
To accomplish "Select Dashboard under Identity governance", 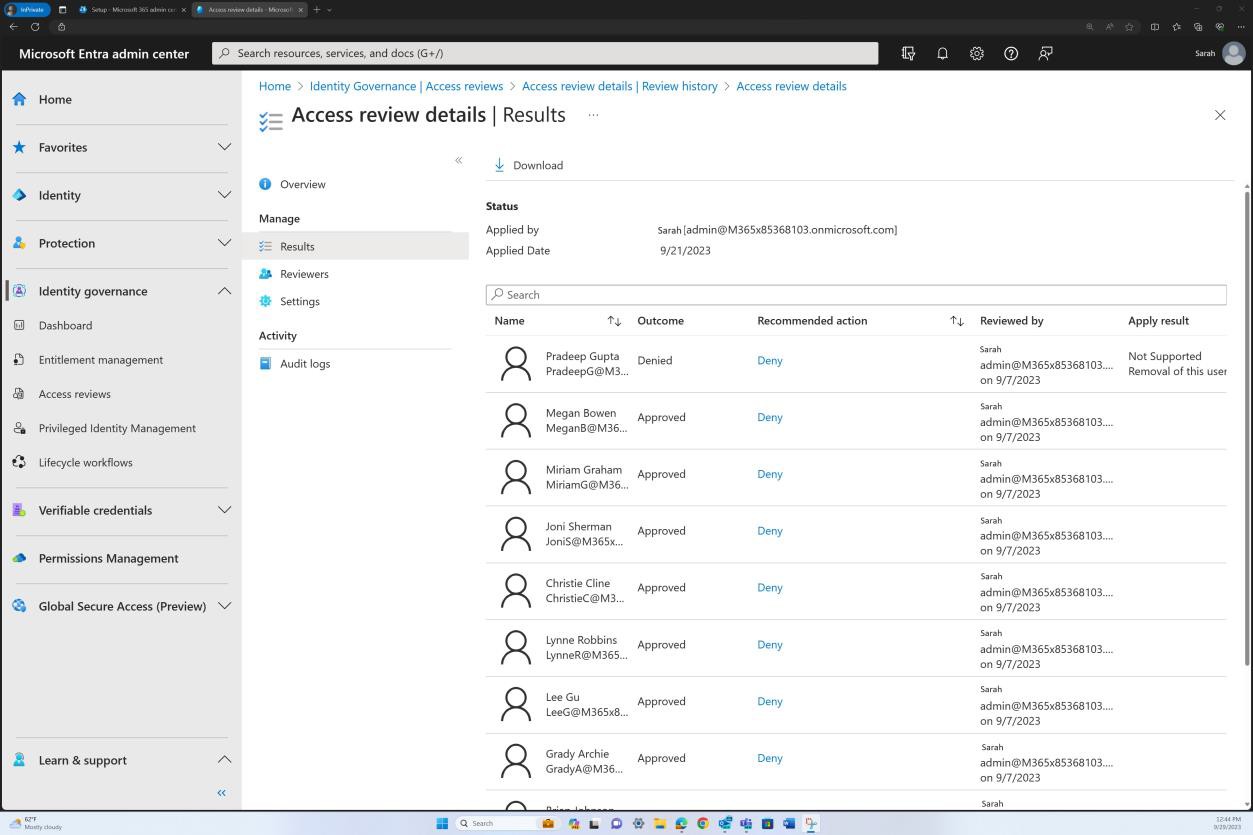I will point(65,325).
